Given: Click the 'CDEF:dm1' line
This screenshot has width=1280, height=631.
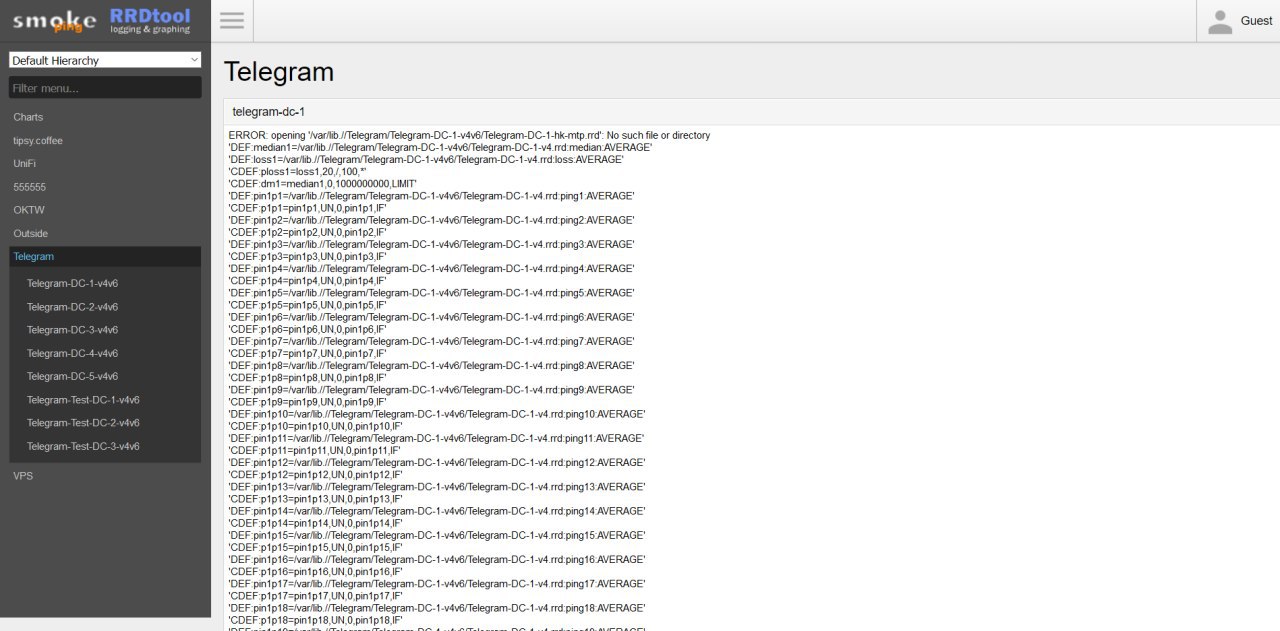Looking at the screenshot, I should click(322, 184).
